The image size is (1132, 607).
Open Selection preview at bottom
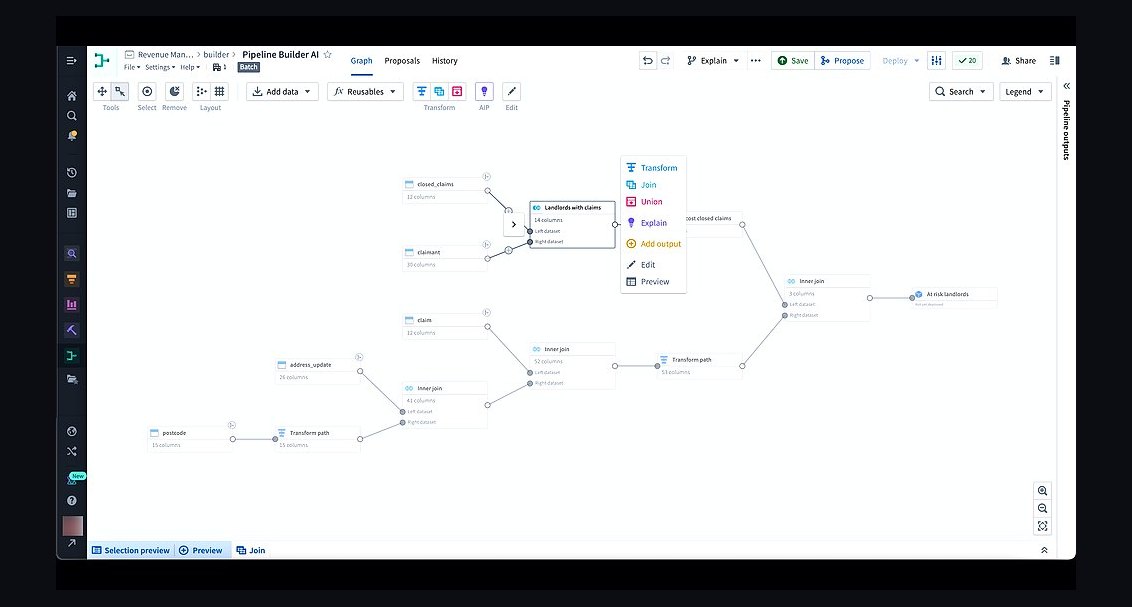pos(131,550)
